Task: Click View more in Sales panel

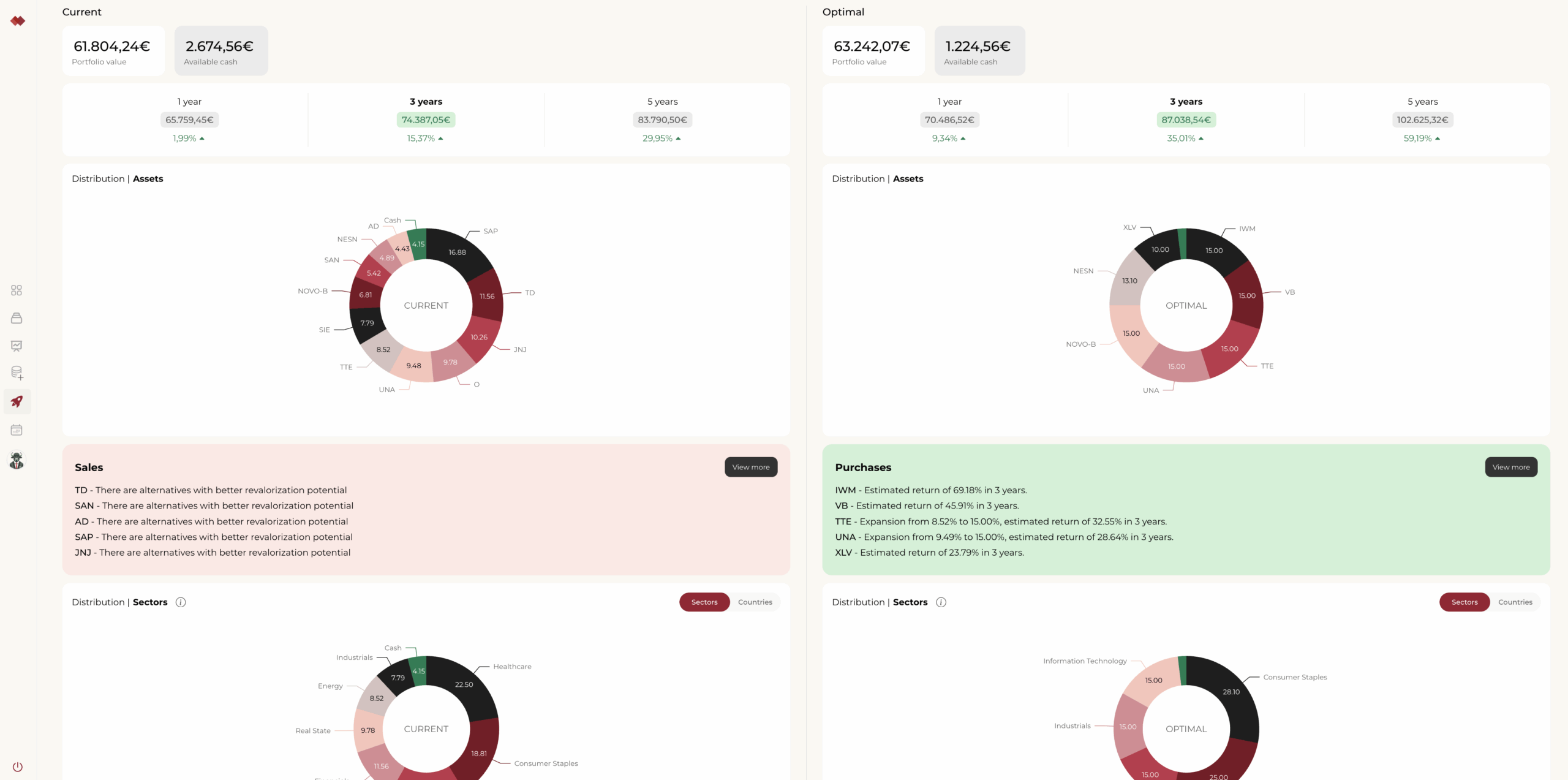Action: click(750, 467)
